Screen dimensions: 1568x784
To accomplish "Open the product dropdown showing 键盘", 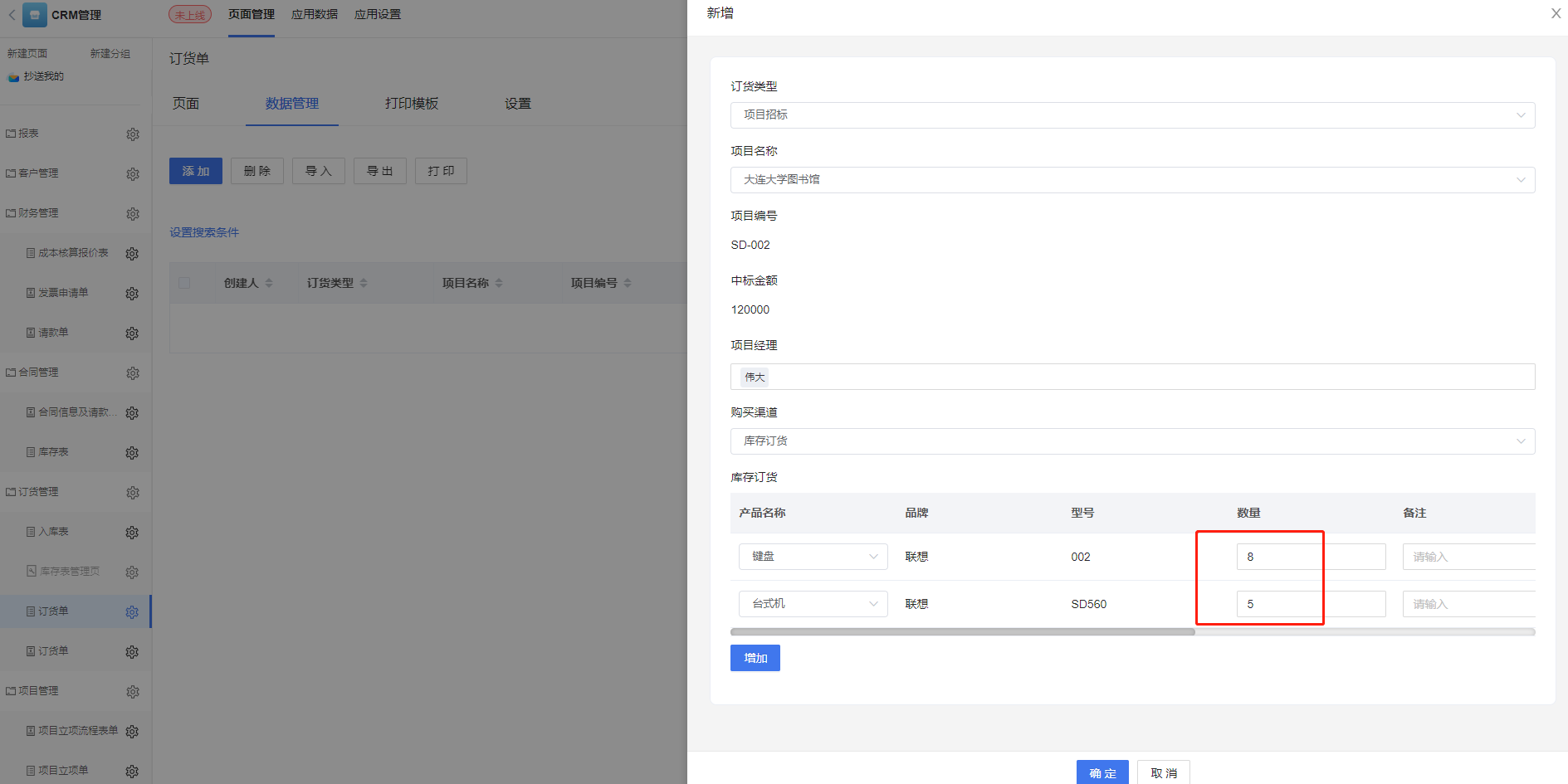I will pyautogui.click(x=813, y=557).
